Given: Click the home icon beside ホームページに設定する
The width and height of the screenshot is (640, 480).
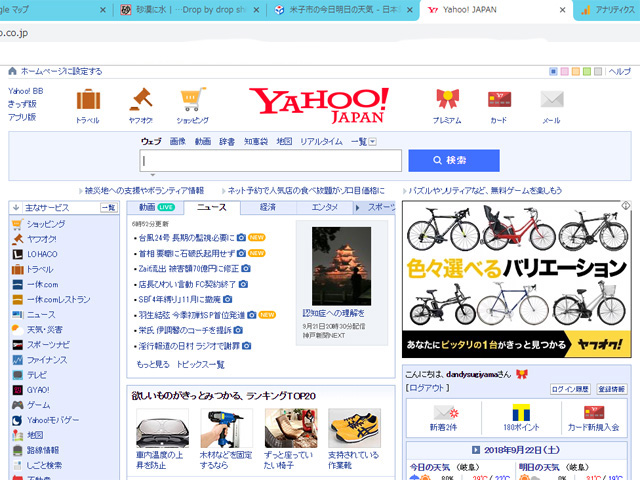Looking at the screenshot, I should 12,71.
